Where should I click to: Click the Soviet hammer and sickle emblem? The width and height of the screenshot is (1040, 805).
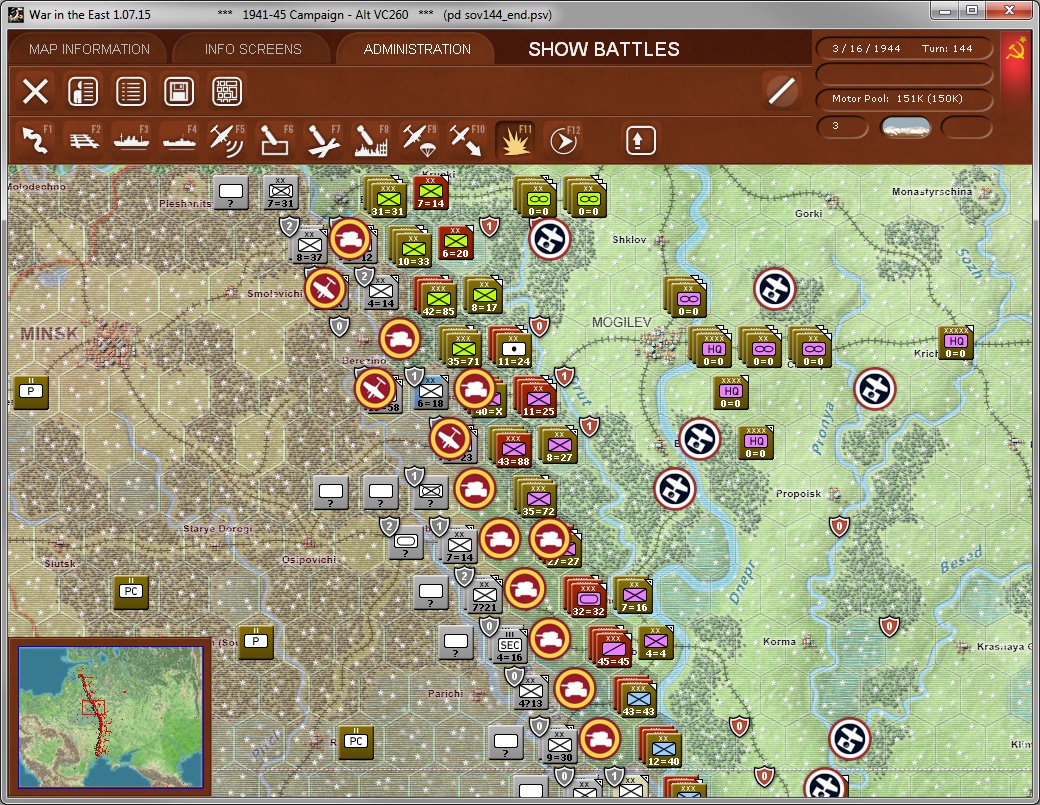tap(1016, 50)
